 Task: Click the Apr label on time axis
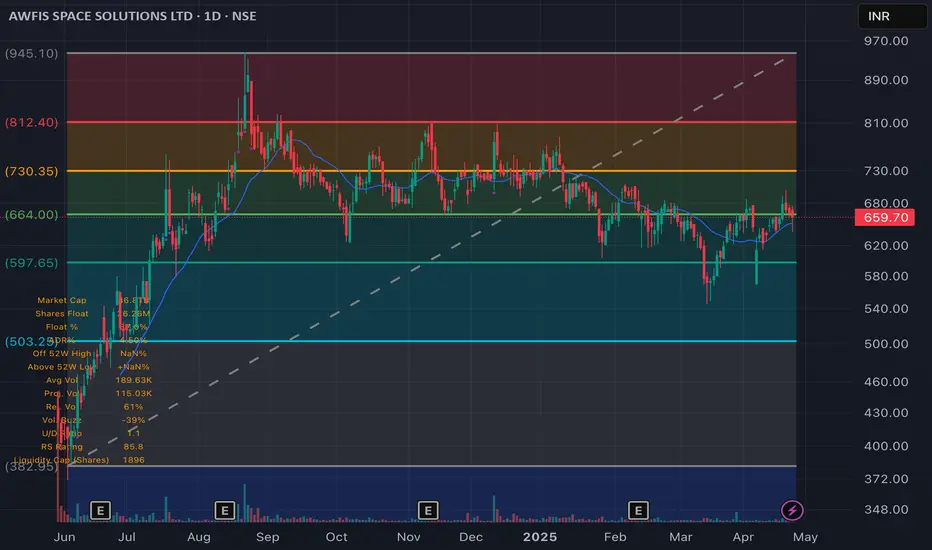coord(743,537)
